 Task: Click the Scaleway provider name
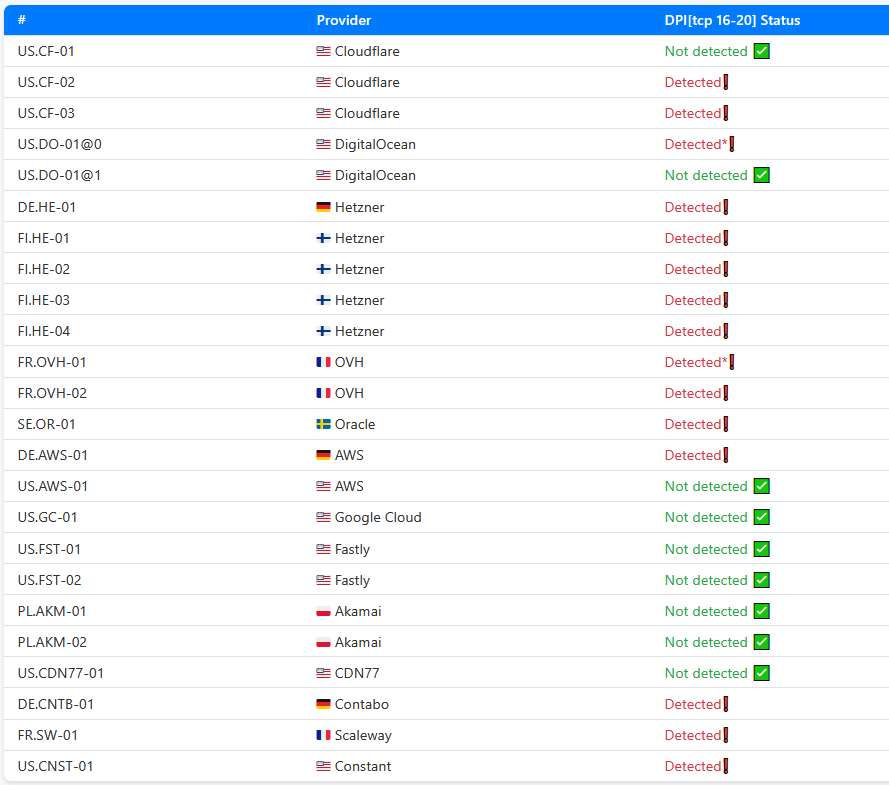pos(363,735)
